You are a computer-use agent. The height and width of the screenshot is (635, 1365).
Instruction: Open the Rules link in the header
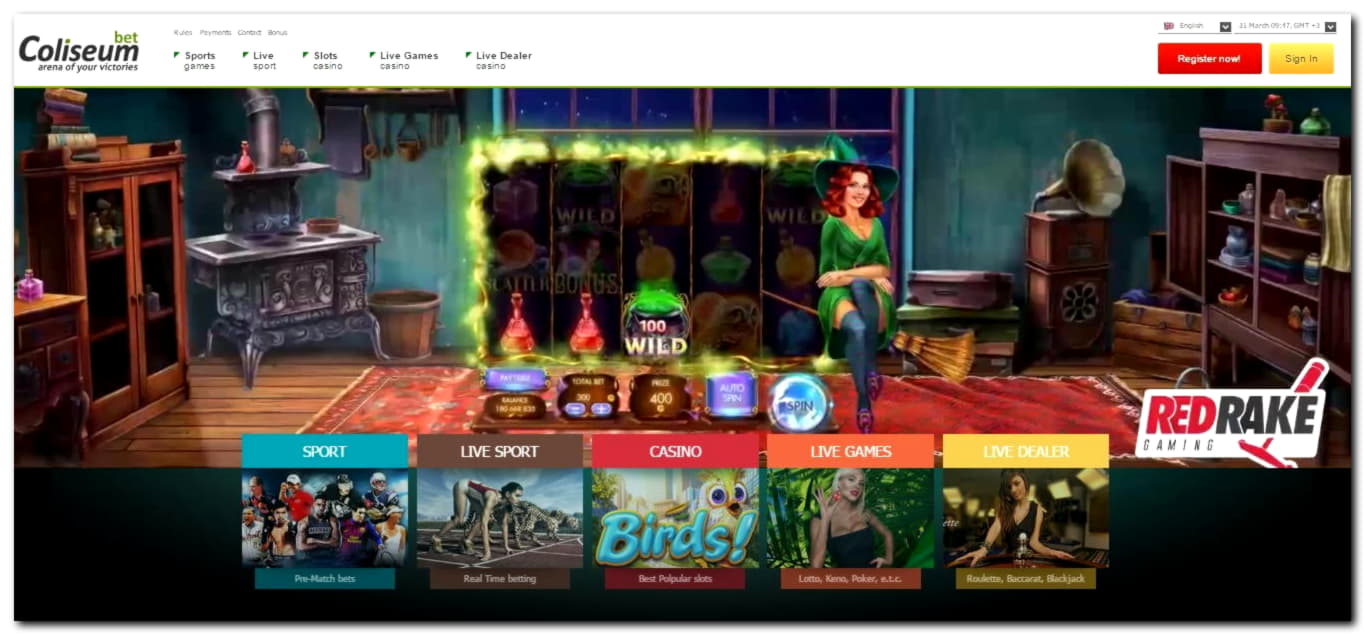tap(183, 33)
